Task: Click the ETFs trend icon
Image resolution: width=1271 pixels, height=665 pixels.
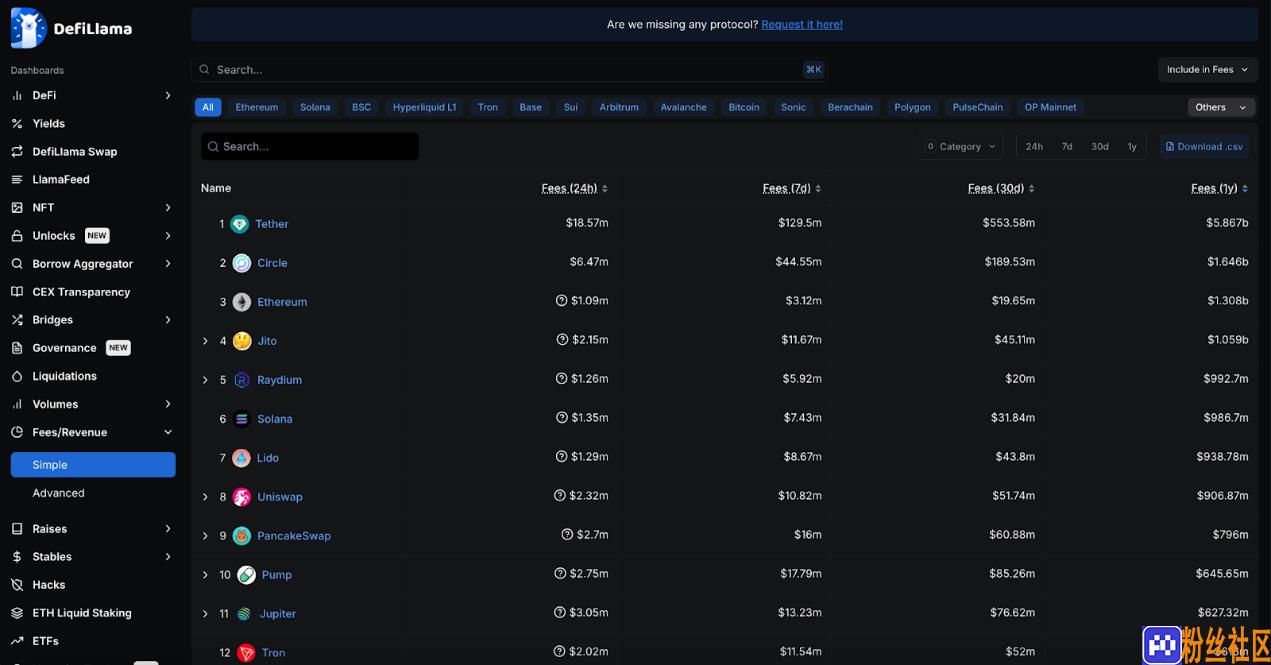Action: (17, 641)
